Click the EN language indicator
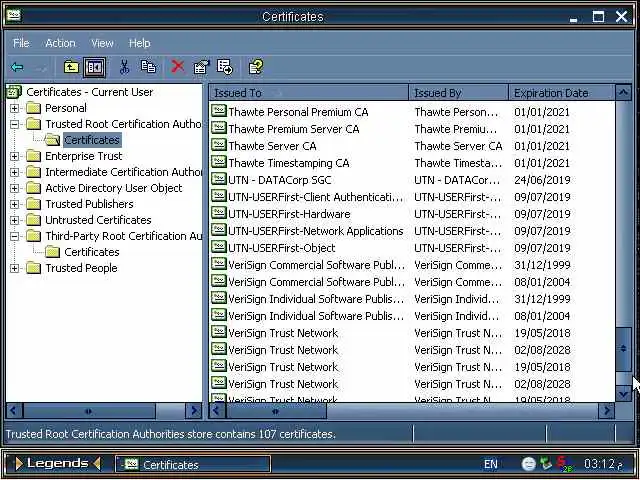The width and height of the screenshot is (640, 480). pos(491,464)
